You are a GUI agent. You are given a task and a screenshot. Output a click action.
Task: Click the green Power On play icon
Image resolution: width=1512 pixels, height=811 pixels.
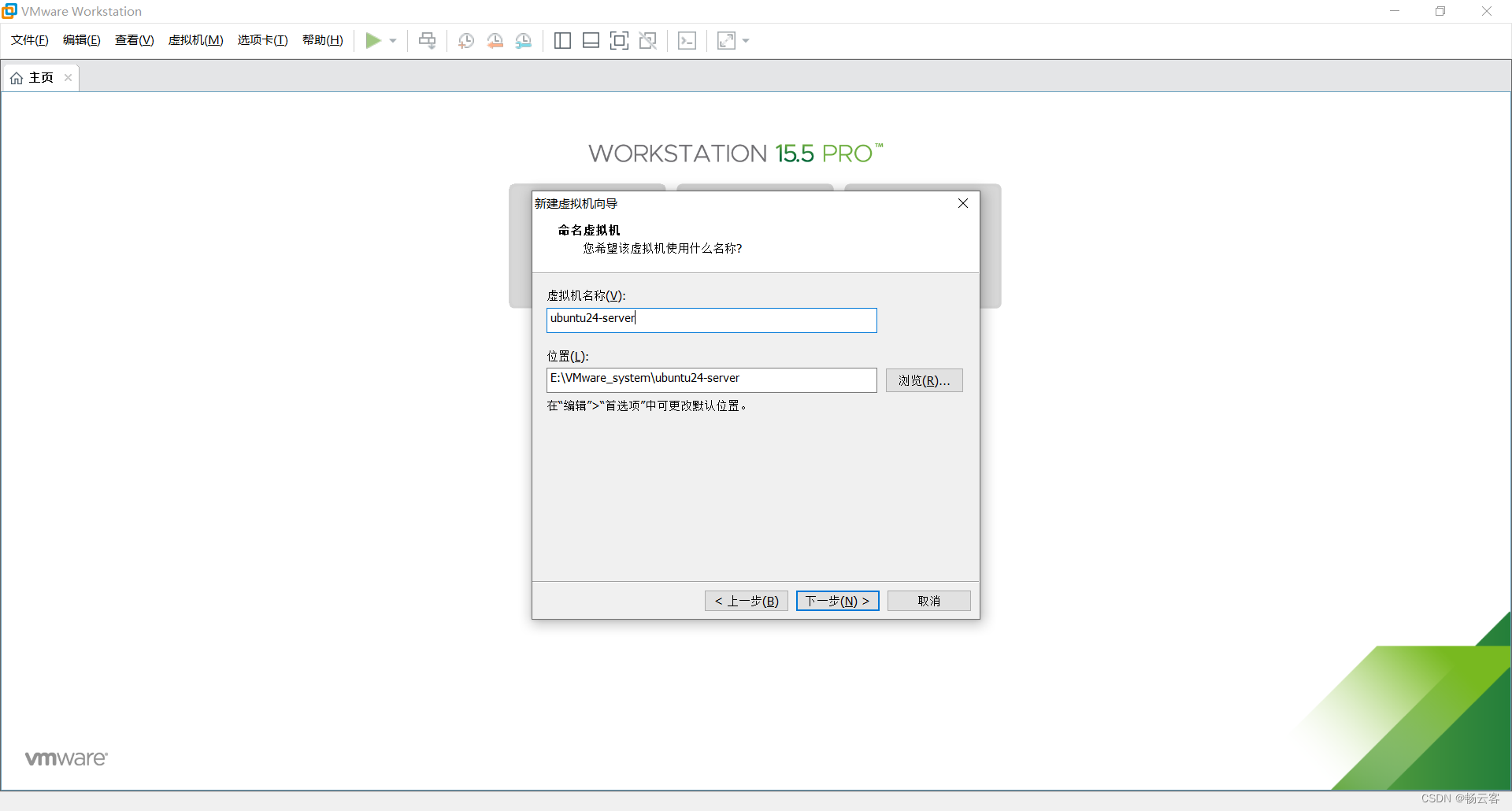(x=373, y=41)
